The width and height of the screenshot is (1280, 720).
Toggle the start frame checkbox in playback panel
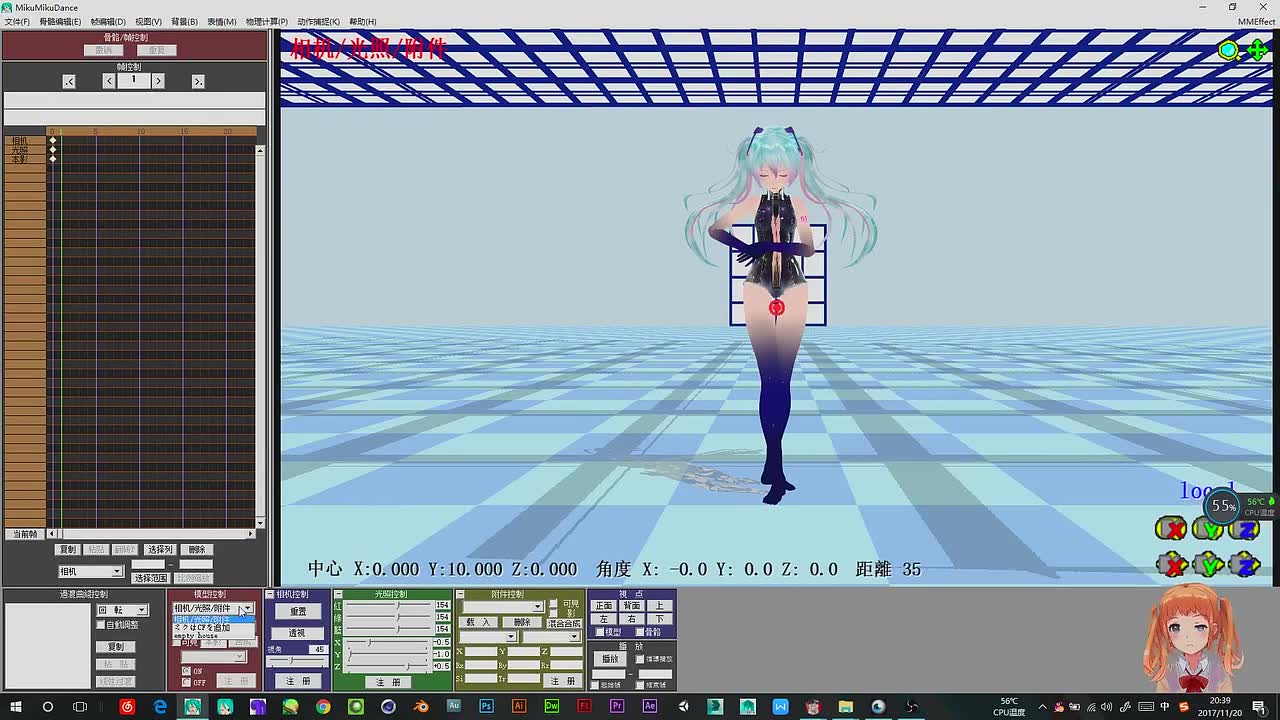595,685
